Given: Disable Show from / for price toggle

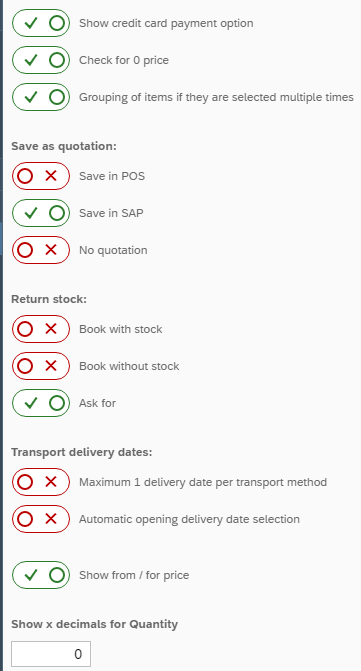Looking at the screenshot, I should pos(41,575).
